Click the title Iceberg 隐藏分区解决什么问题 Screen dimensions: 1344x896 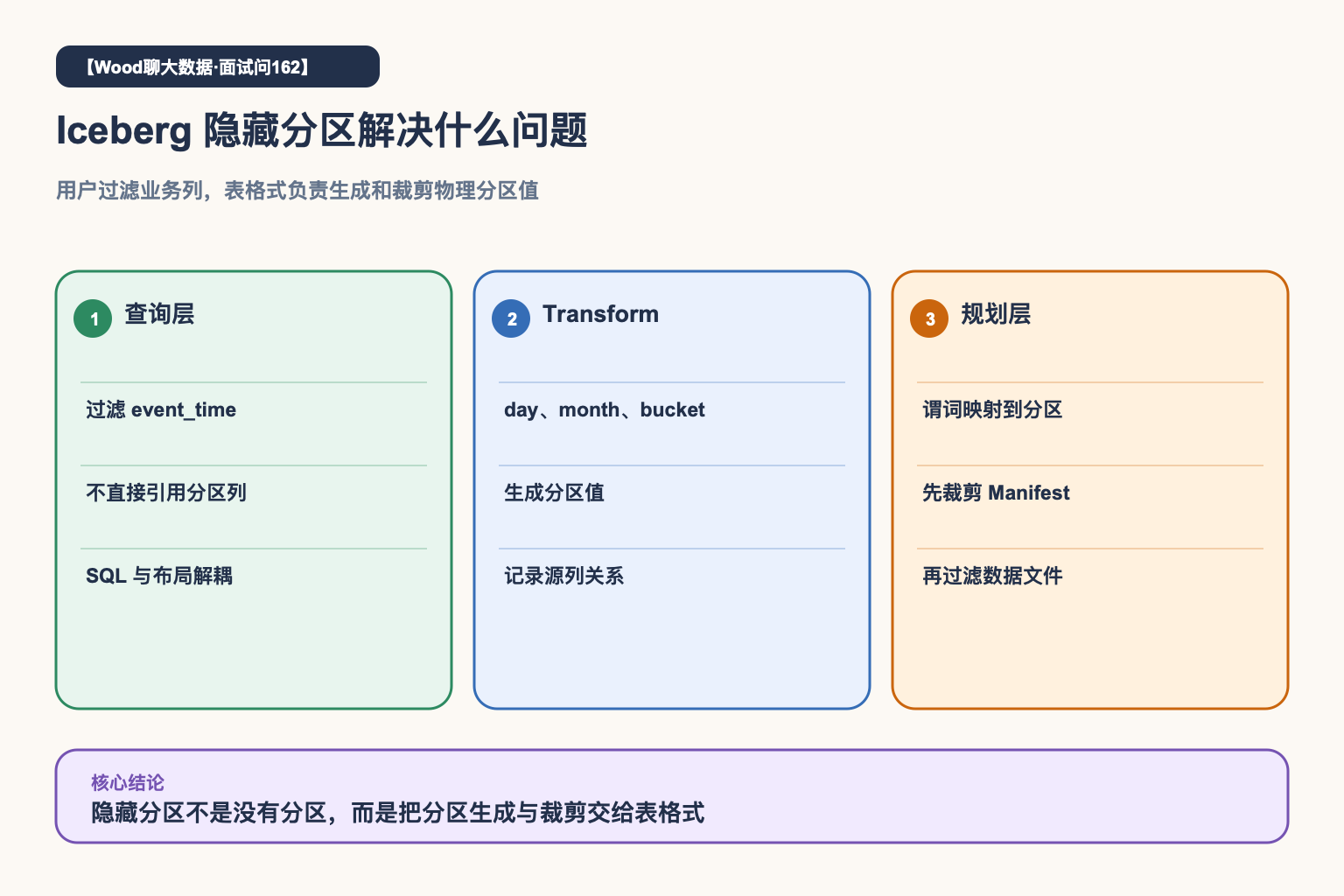[x=322, y=131]
